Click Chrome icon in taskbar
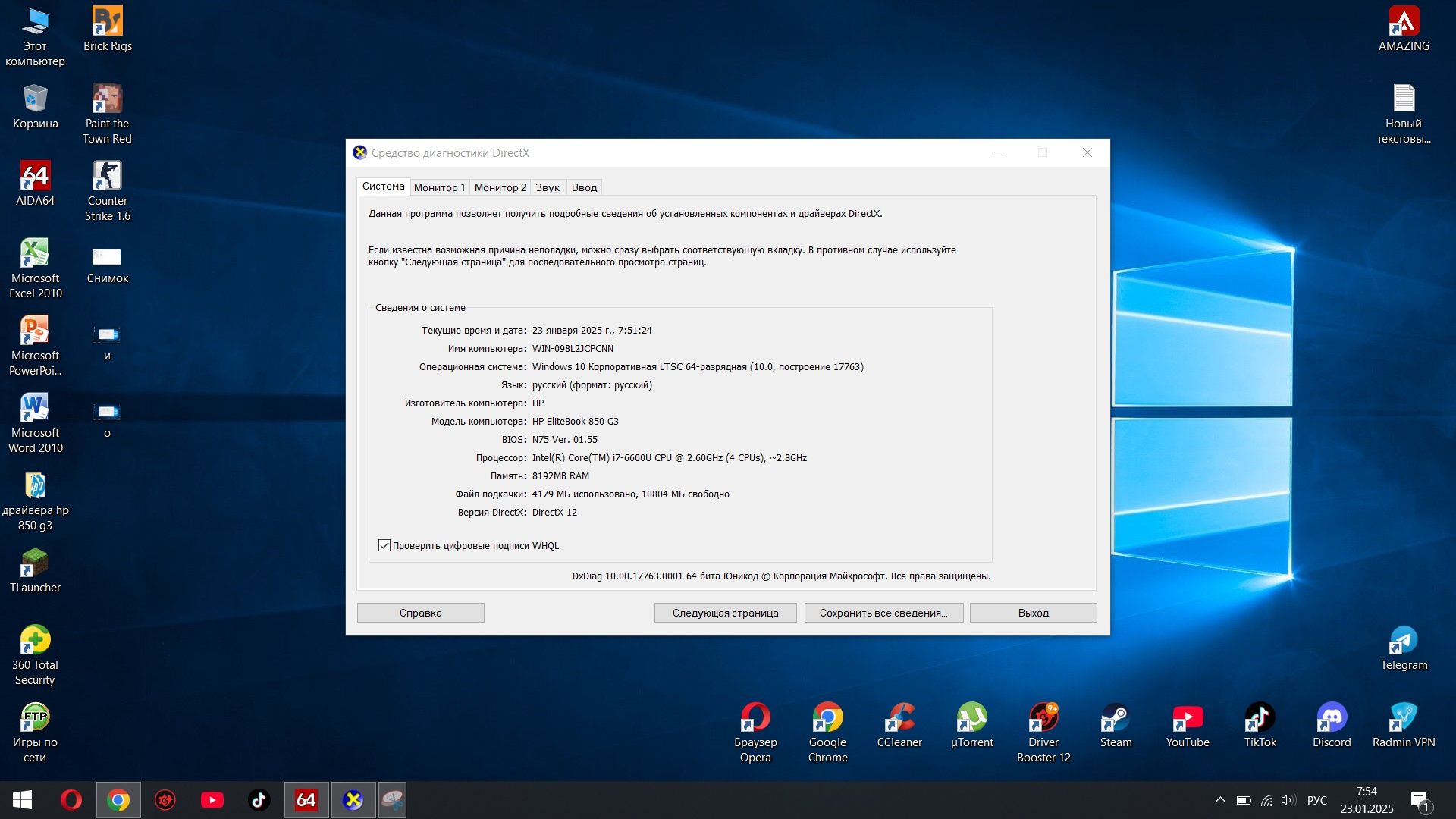This screenshot has height=819, width=1456. point(118,800)
